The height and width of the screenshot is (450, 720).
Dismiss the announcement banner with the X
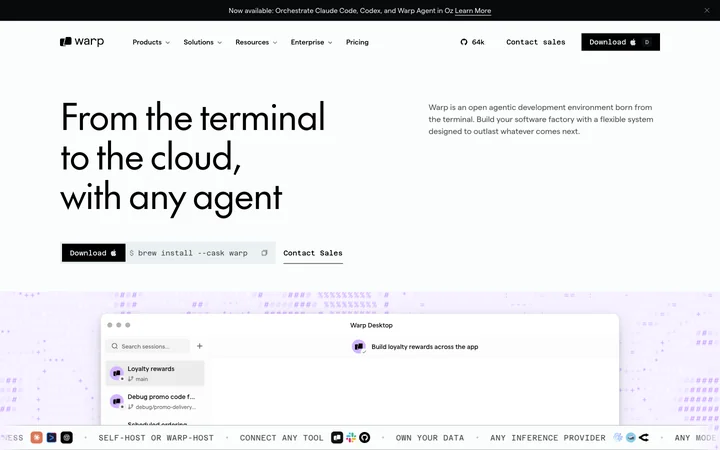(x=707, y=10)
